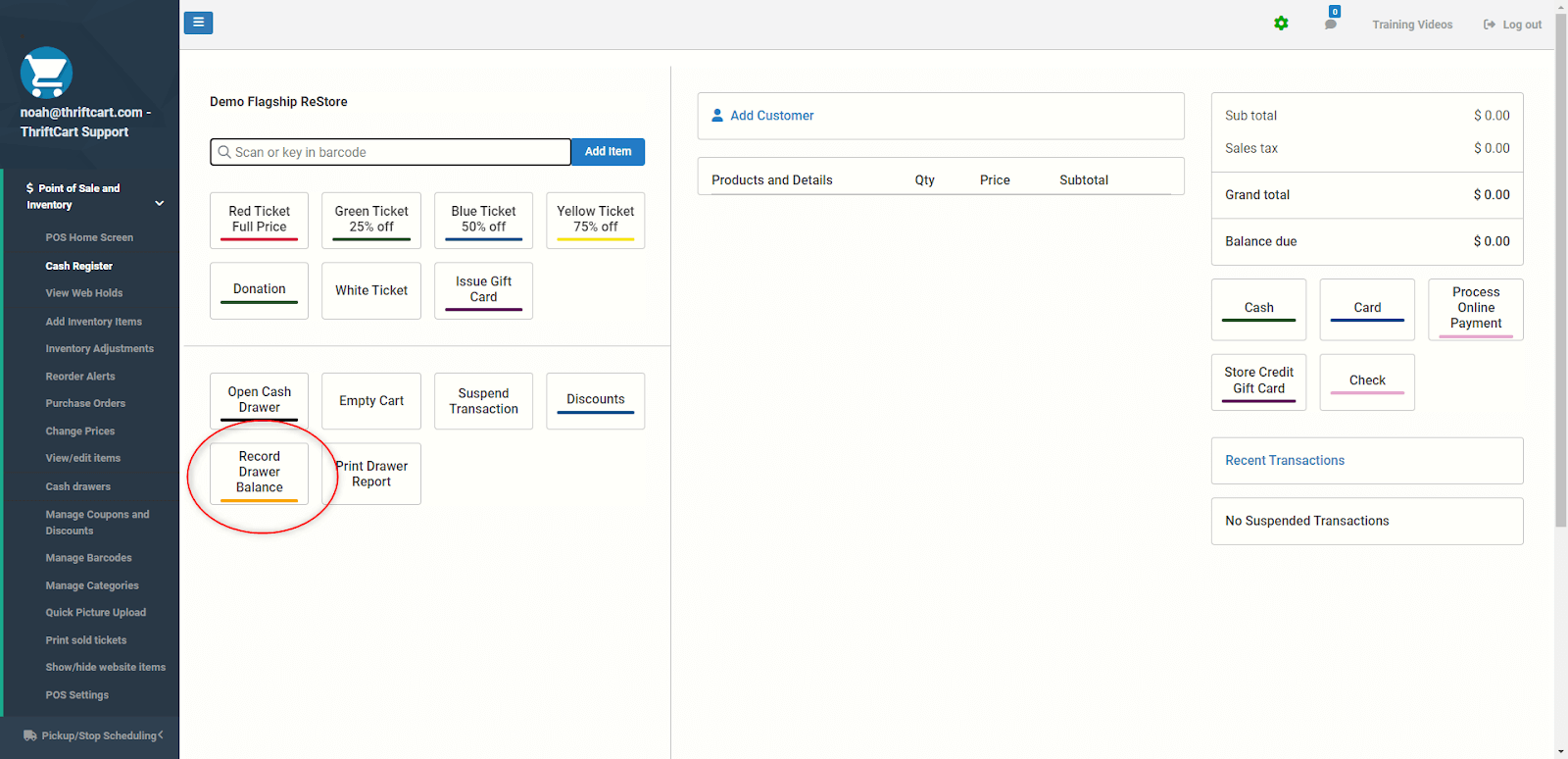
Task: Choose Cash as the payment method
Action: pyautogui.click(x=1258, y=308)
